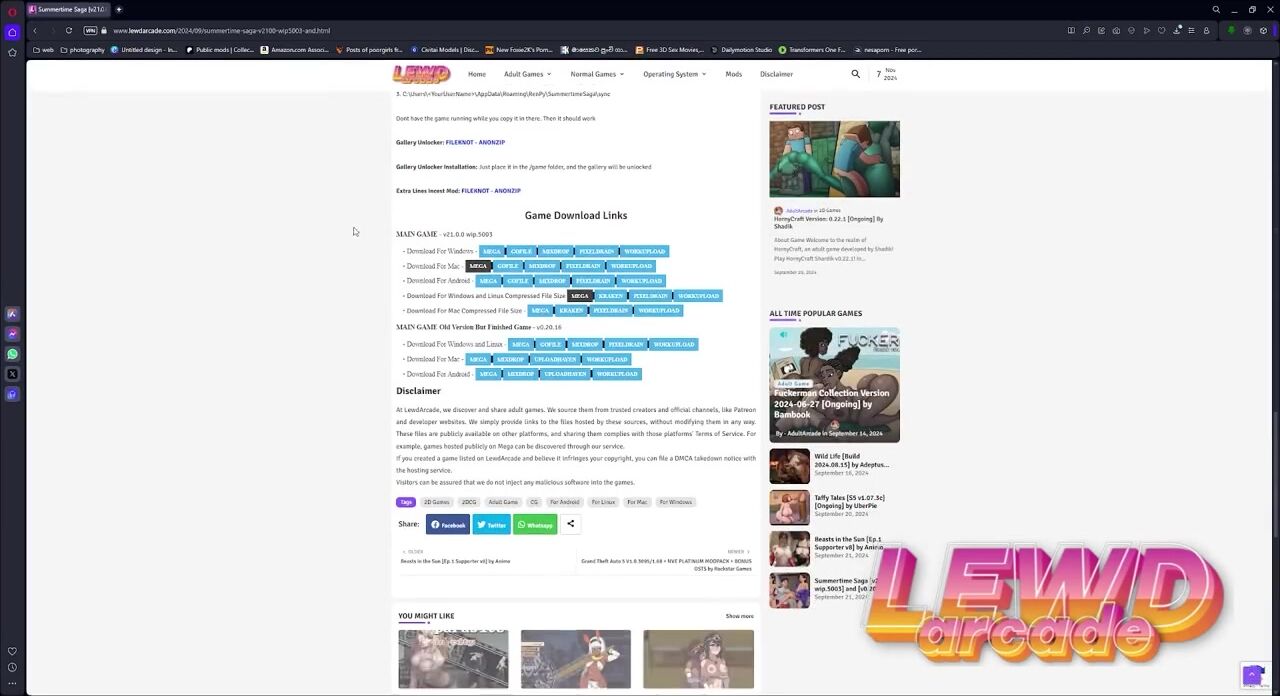Open the 'photography' bookmarks folder
Viewport: 1280px width, 696px height.
coord(82,50)
